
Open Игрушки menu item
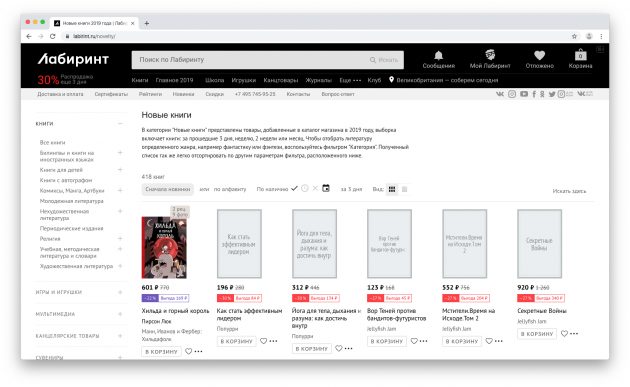[x=243, y=80]
